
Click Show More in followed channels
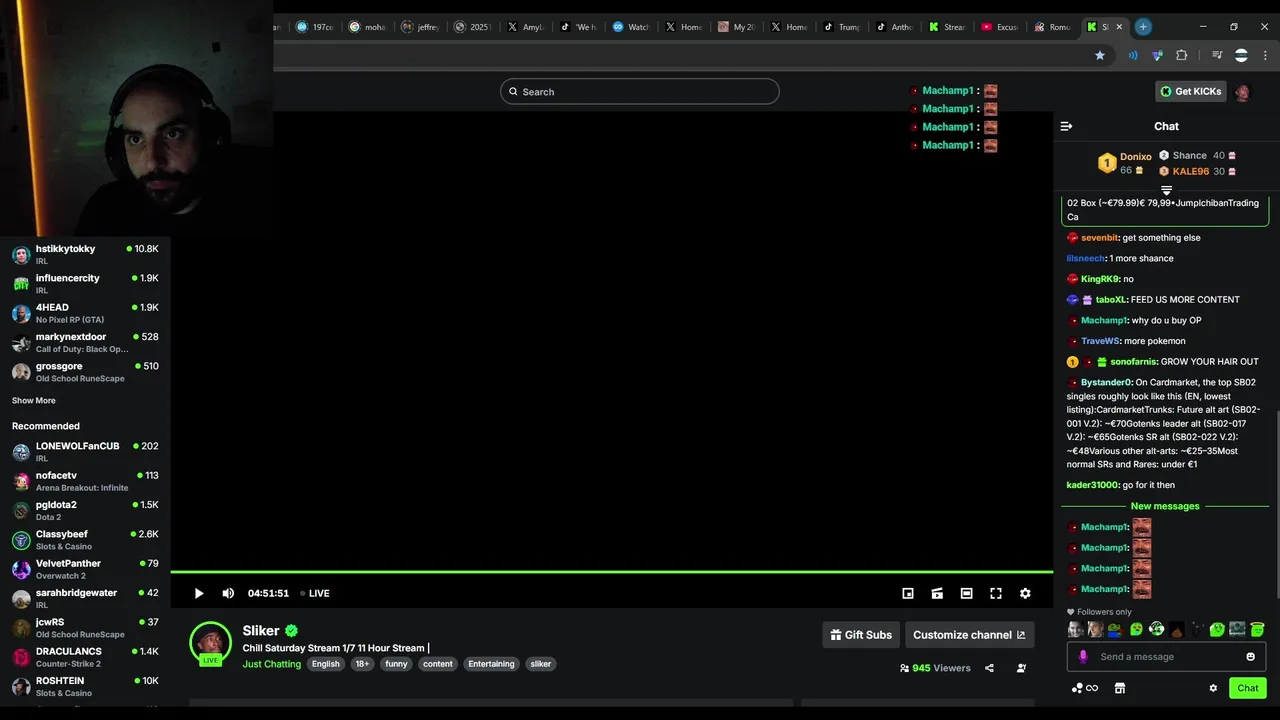point(34,401)
